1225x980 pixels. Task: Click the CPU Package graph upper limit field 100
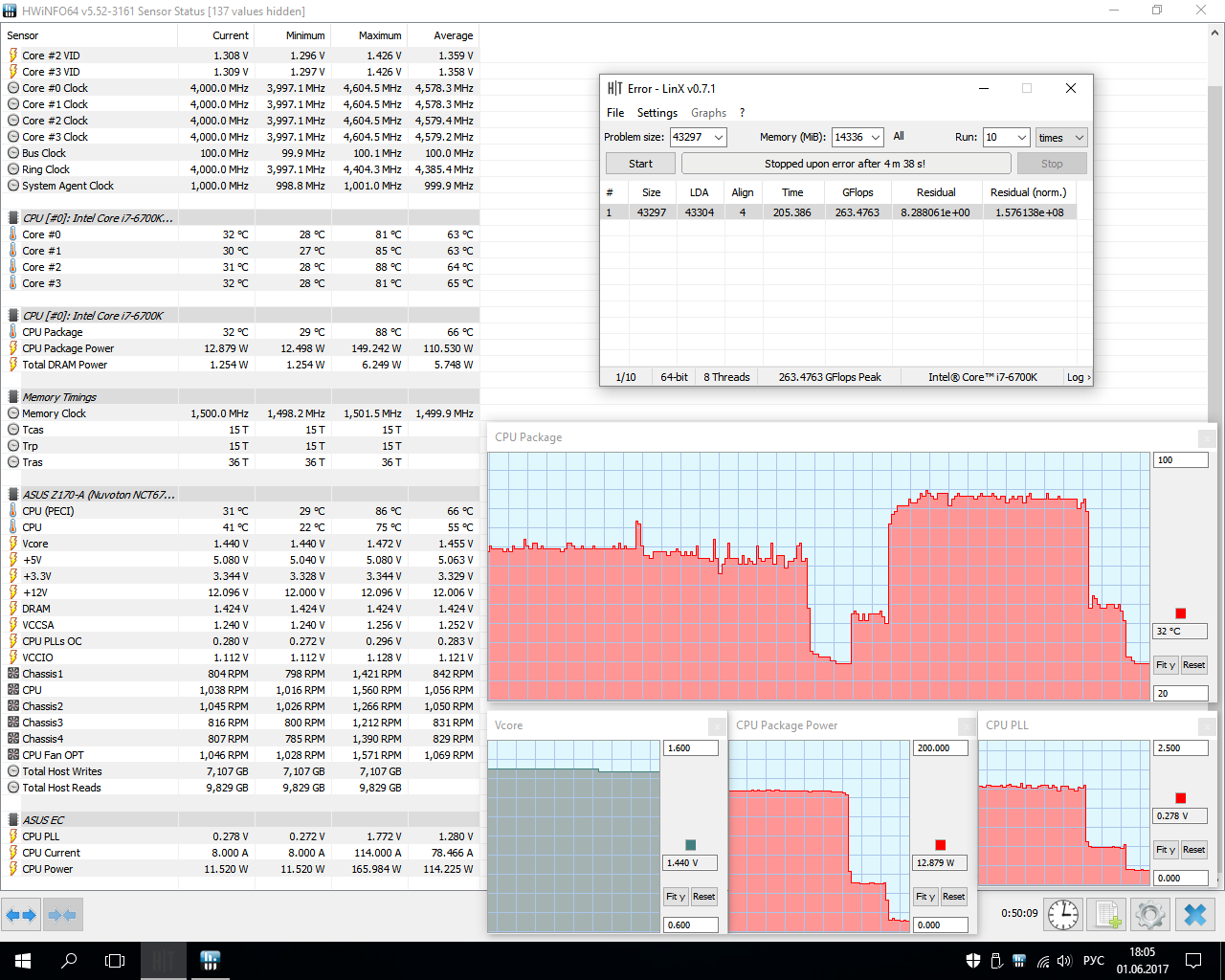[x=1181, y=460]
